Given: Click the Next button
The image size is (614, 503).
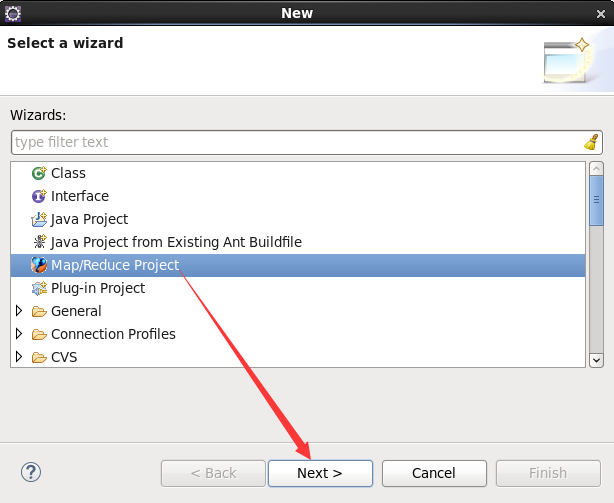Looking at the screenshot, I should pyautogui.click(x=320, y=473).
